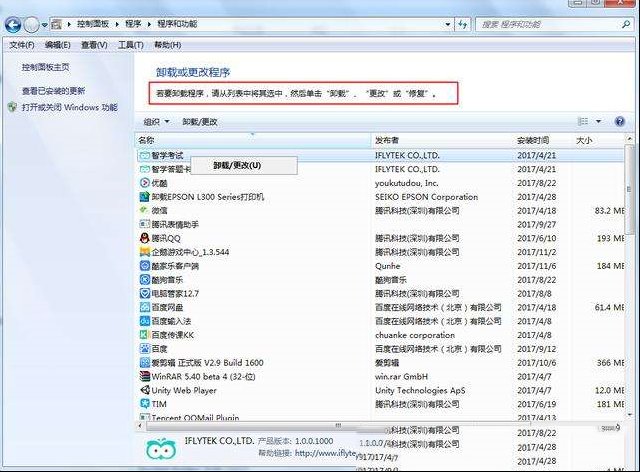Go to 控制面板主页 link

tap(45, 67)
